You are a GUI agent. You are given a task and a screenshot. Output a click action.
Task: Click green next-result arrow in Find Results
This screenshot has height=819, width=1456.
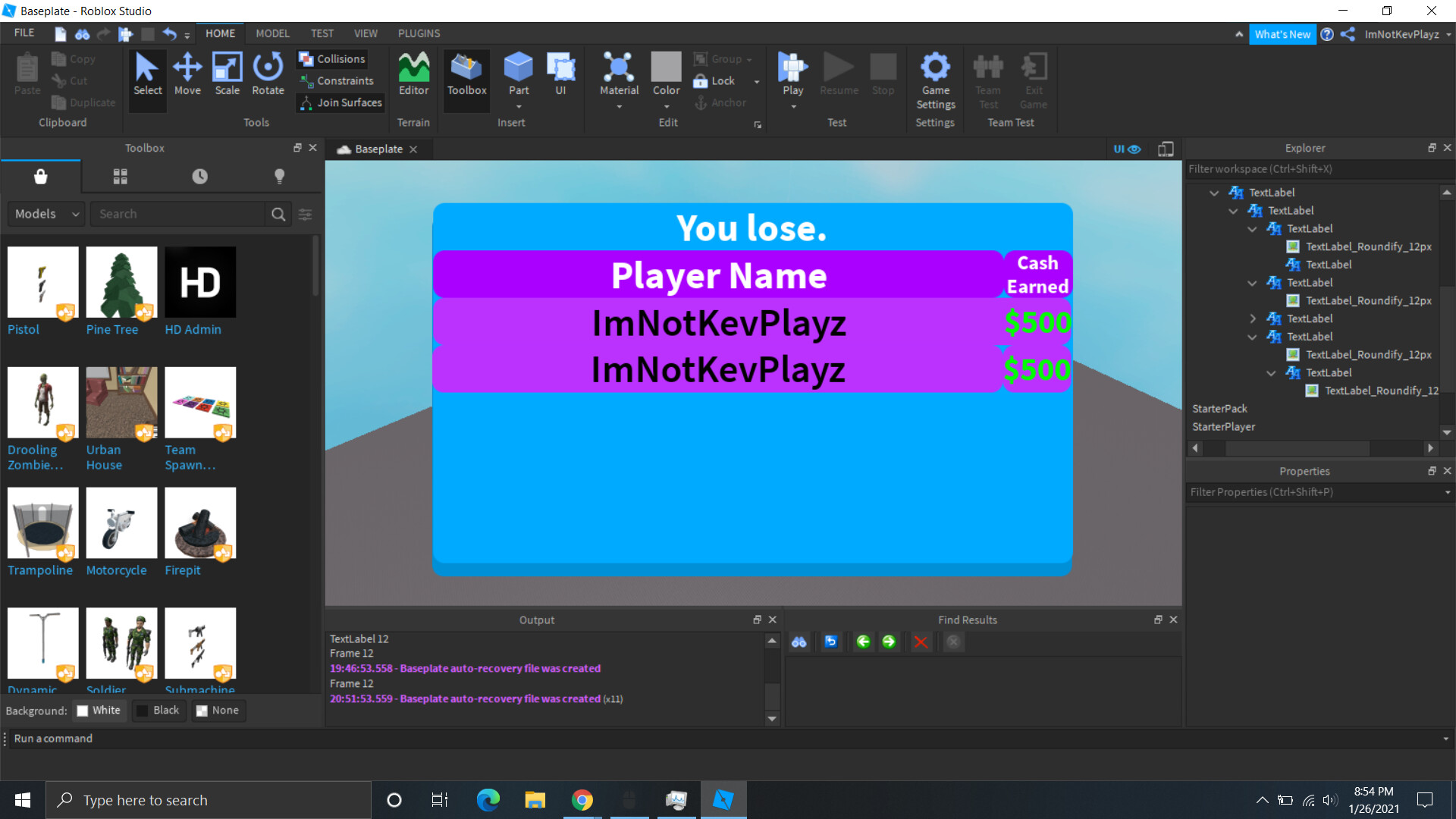(x=889, y=642)
